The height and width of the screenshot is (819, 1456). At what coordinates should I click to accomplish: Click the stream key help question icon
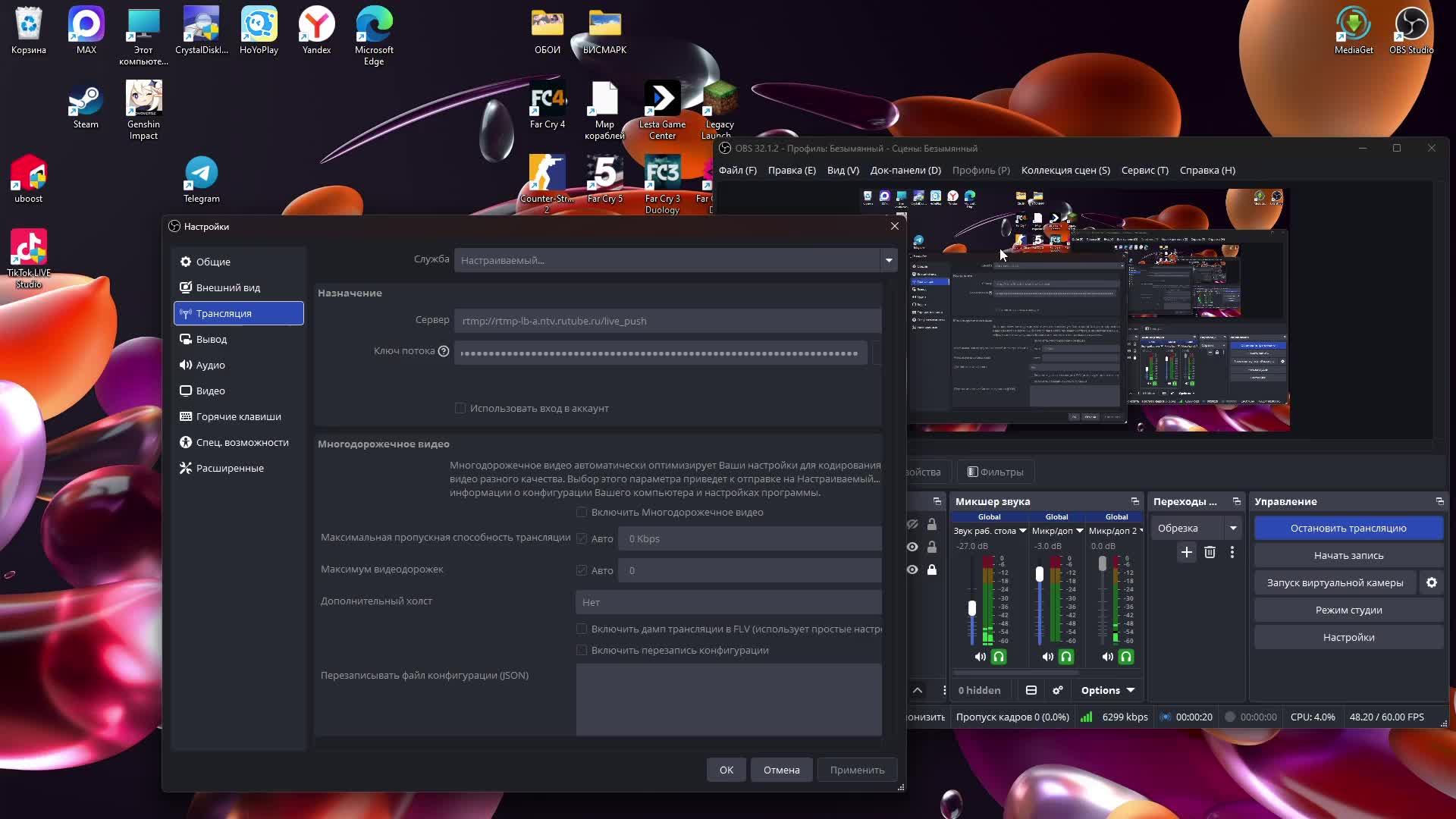click(x=444, y=351)
